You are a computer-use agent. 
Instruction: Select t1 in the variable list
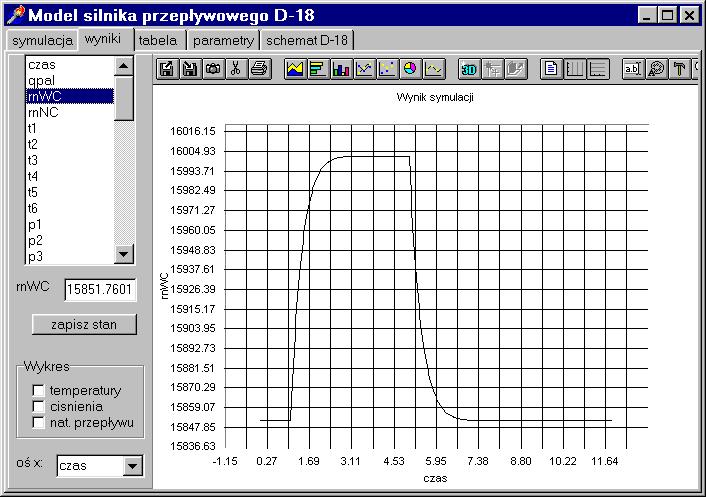[x=70, y=128]
